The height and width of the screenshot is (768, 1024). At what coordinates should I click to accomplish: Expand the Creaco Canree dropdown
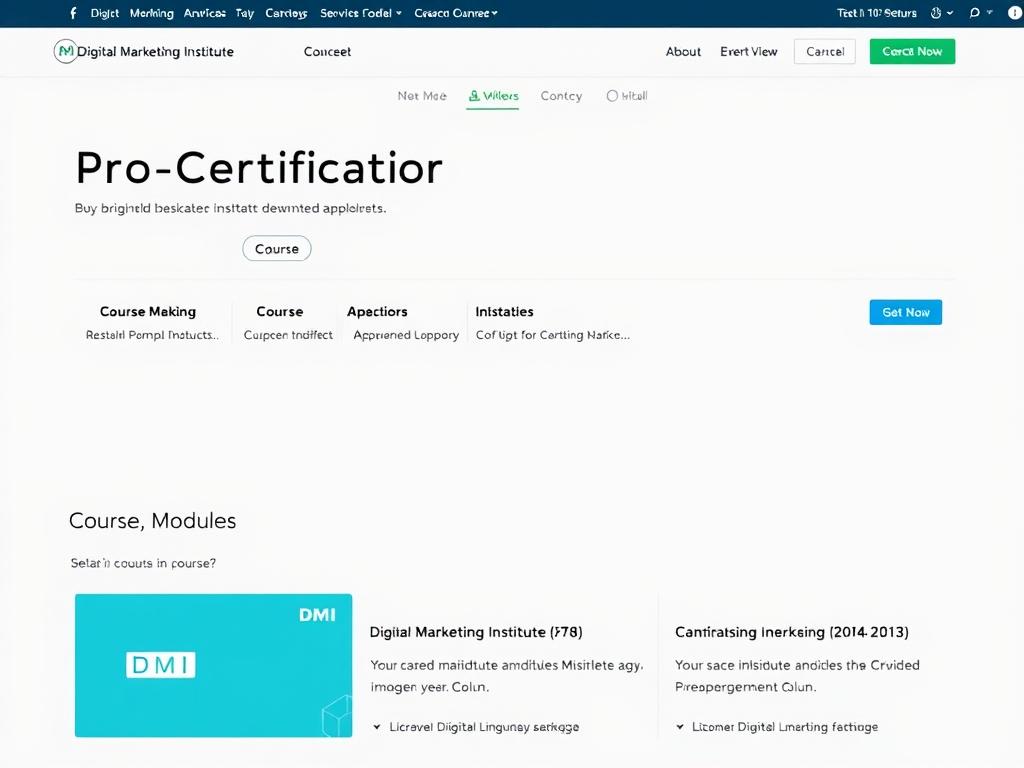[455, 13]
